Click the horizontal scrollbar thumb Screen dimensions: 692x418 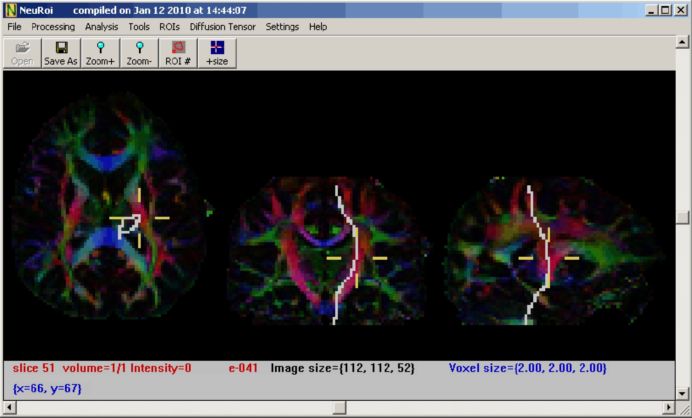[340, 408]
